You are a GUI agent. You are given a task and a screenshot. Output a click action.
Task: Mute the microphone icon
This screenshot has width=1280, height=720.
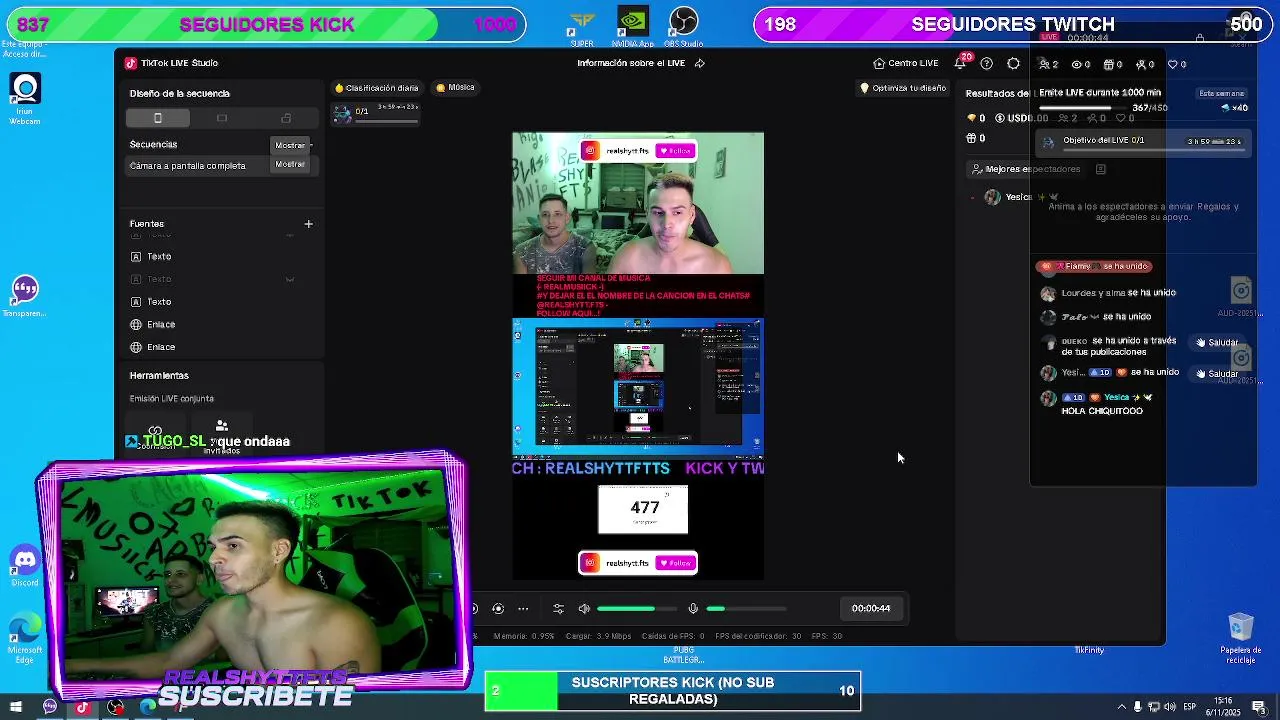click(693, 608)
